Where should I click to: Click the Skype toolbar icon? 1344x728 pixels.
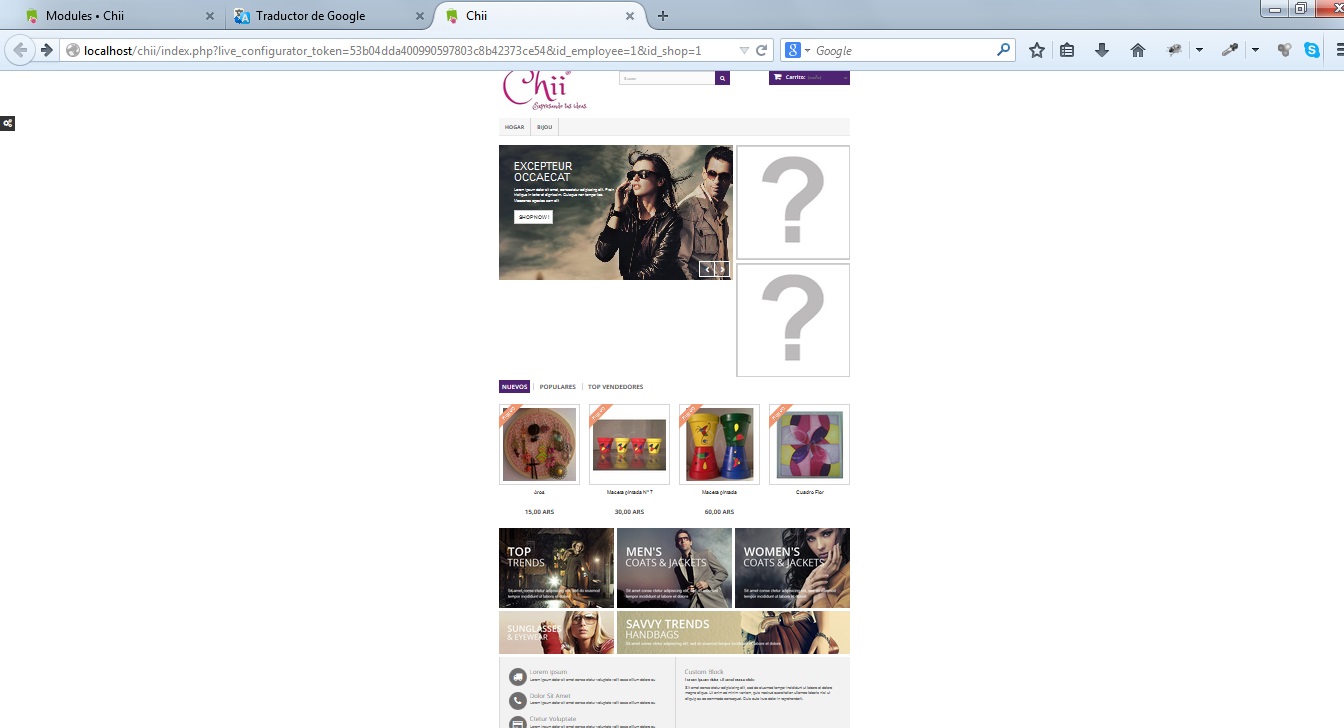pyautogui.click(x=1312, y=50)
